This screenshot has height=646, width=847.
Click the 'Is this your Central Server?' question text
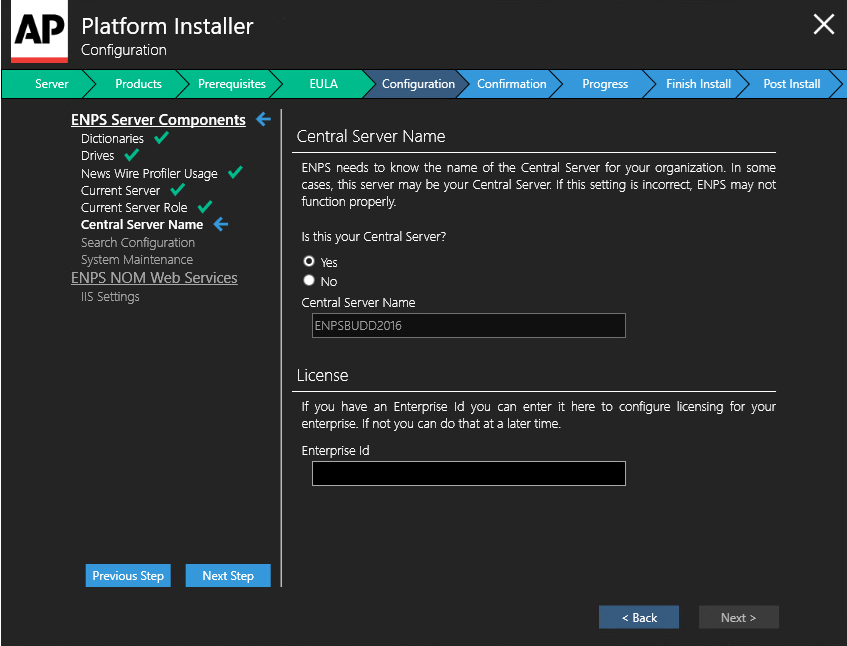tap(374, 237)
